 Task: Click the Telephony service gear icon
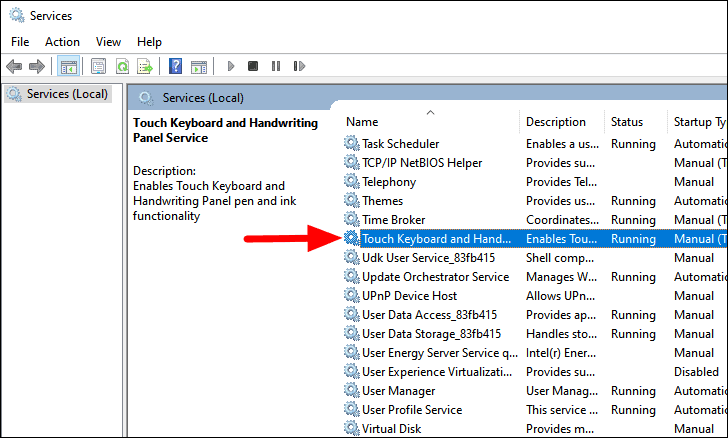tap(351, 182)
